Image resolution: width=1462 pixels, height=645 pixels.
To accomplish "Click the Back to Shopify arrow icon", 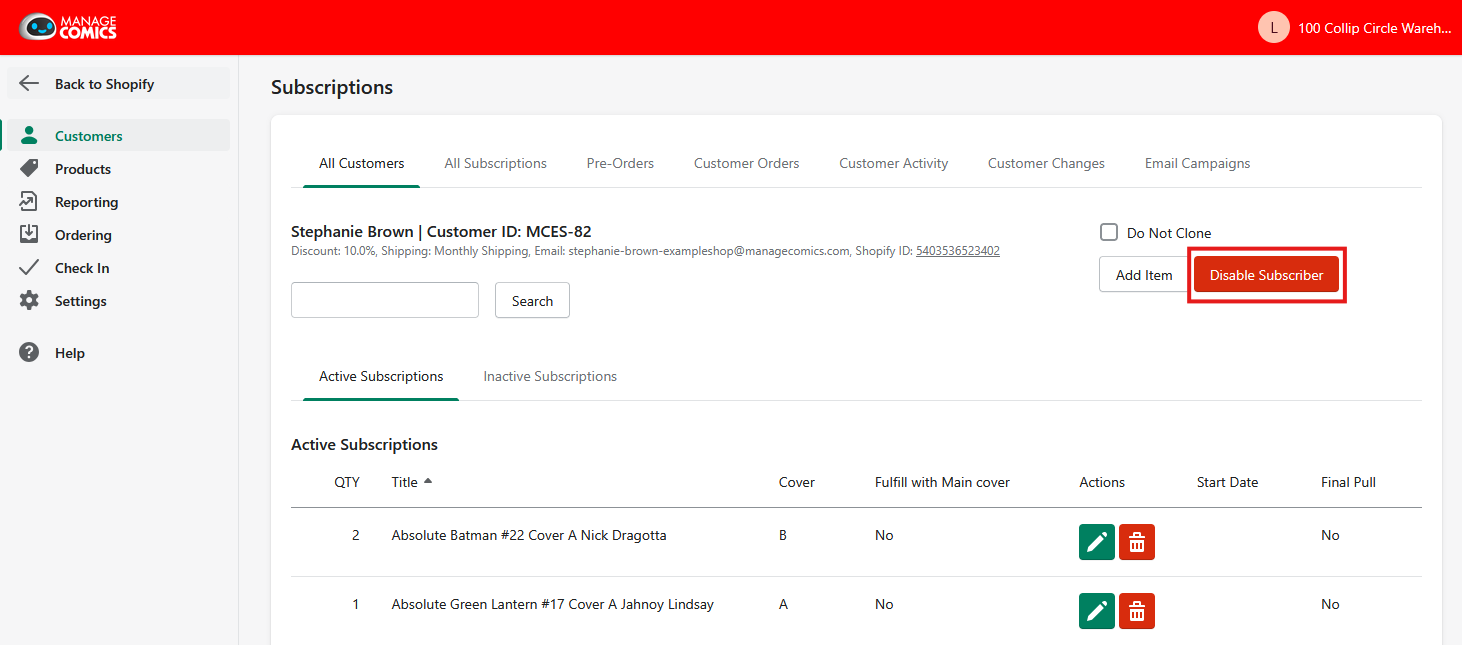I will pos(29,84).
